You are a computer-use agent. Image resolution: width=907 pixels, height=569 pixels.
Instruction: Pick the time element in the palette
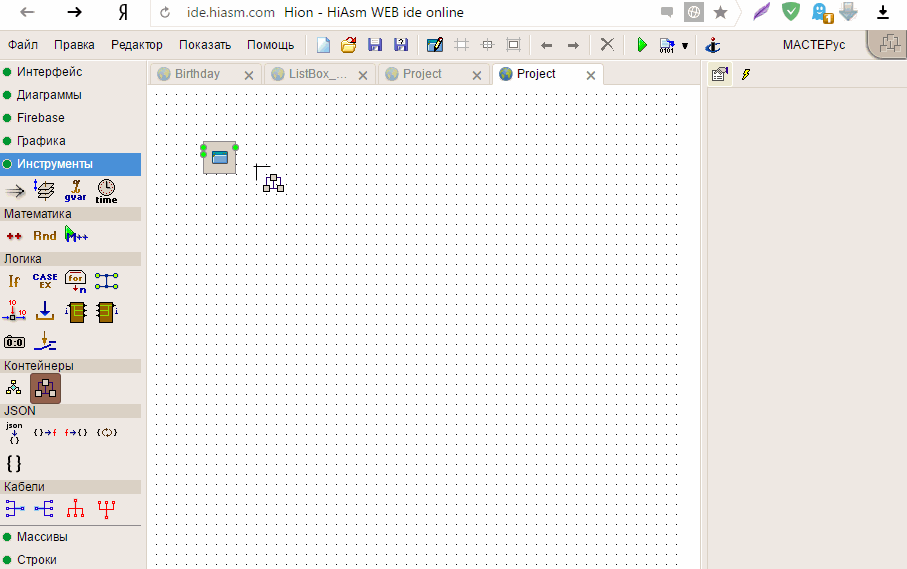[106, 190]
